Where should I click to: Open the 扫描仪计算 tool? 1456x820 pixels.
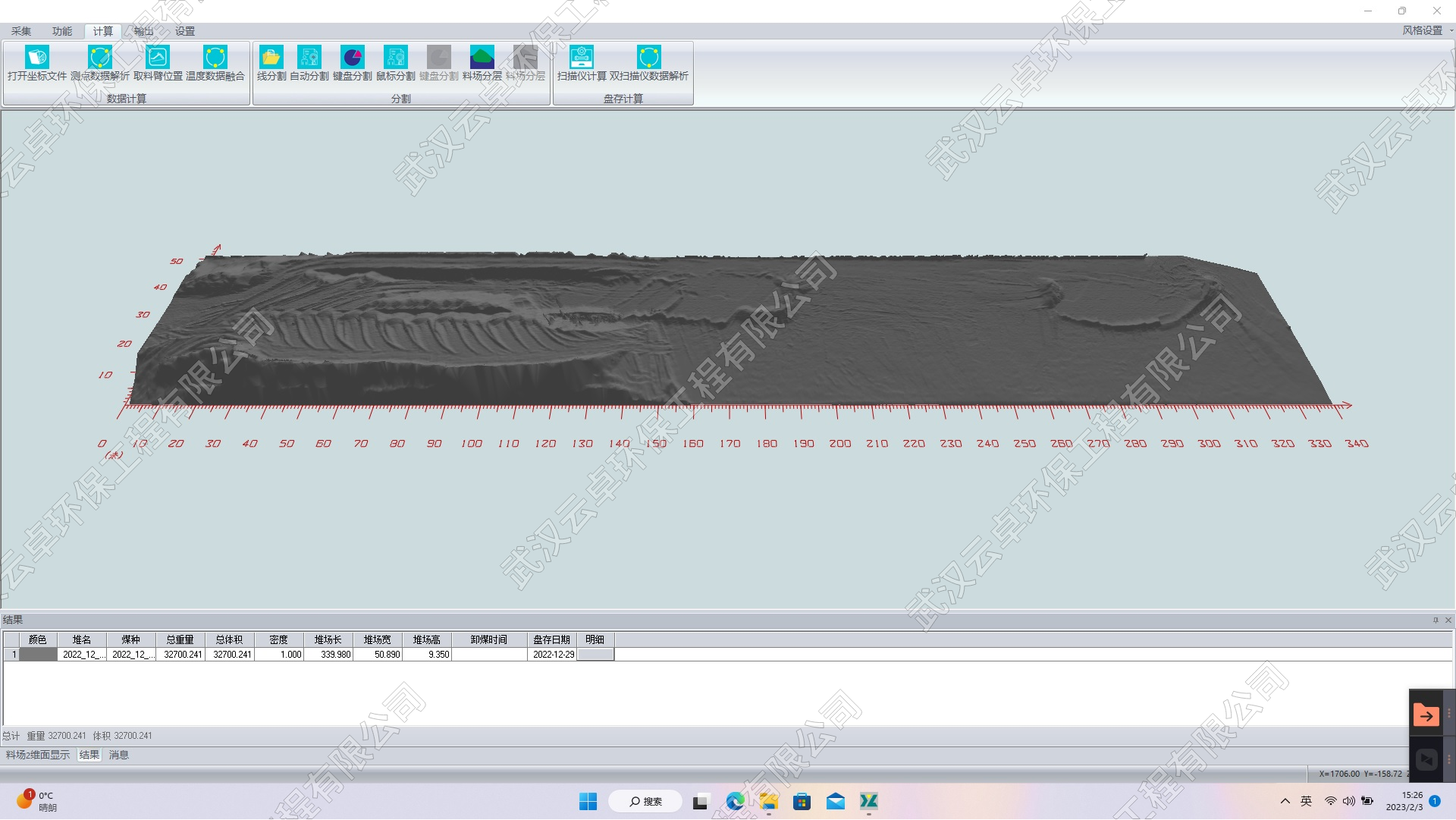pos(582,64)
